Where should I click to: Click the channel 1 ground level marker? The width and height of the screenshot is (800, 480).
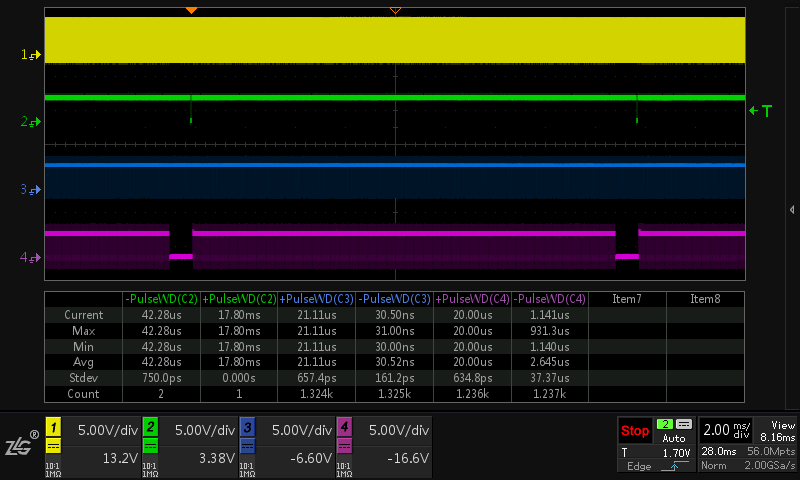click(31, 55)
